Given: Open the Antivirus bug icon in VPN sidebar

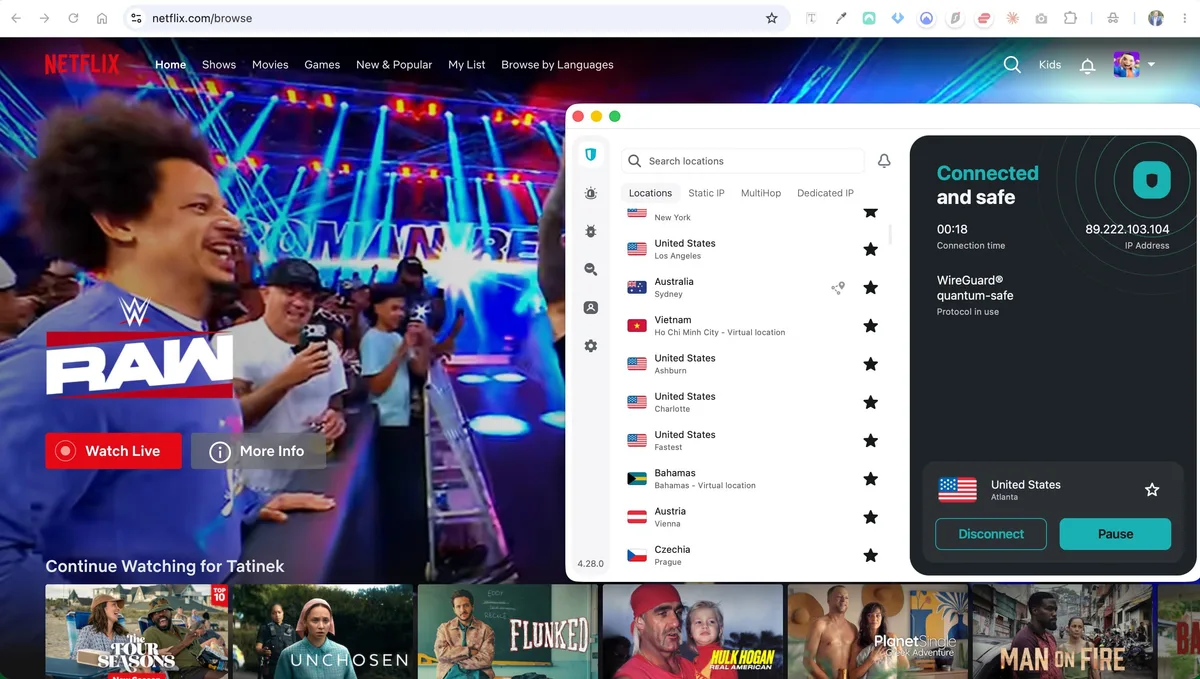Looking at the screenshot, I should coord(591,231).
